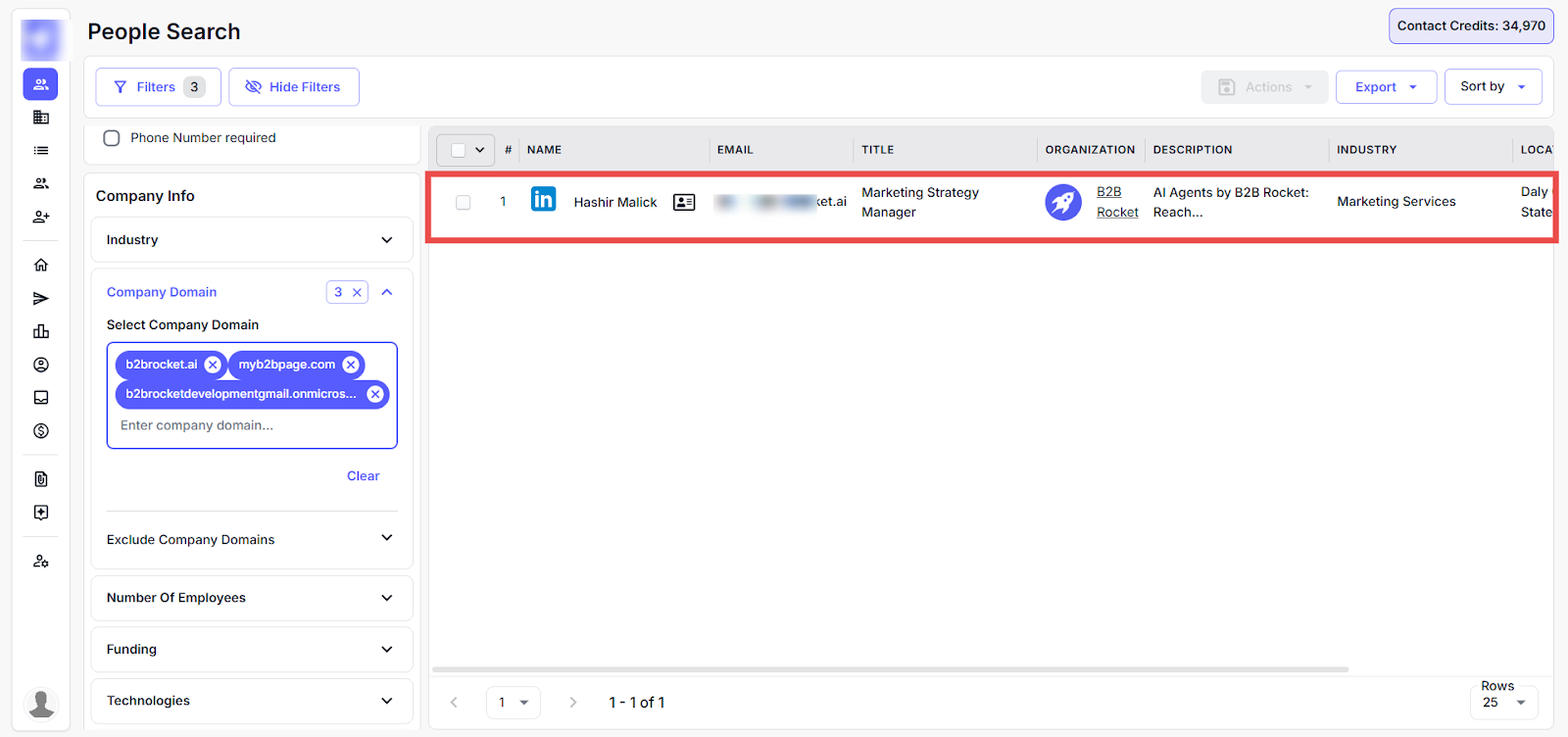Open the Sort by dropdown
Viewport: 1568px width, 737px height.
click(x=1492, y=86)
